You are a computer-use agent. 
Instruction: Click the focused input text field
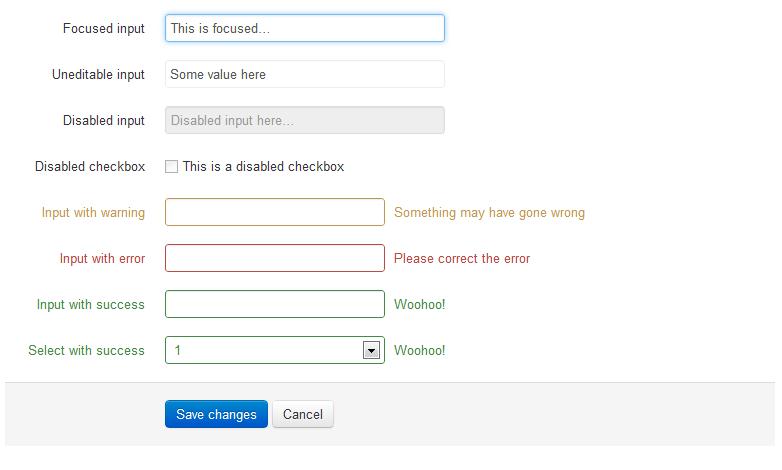(305, 28)
